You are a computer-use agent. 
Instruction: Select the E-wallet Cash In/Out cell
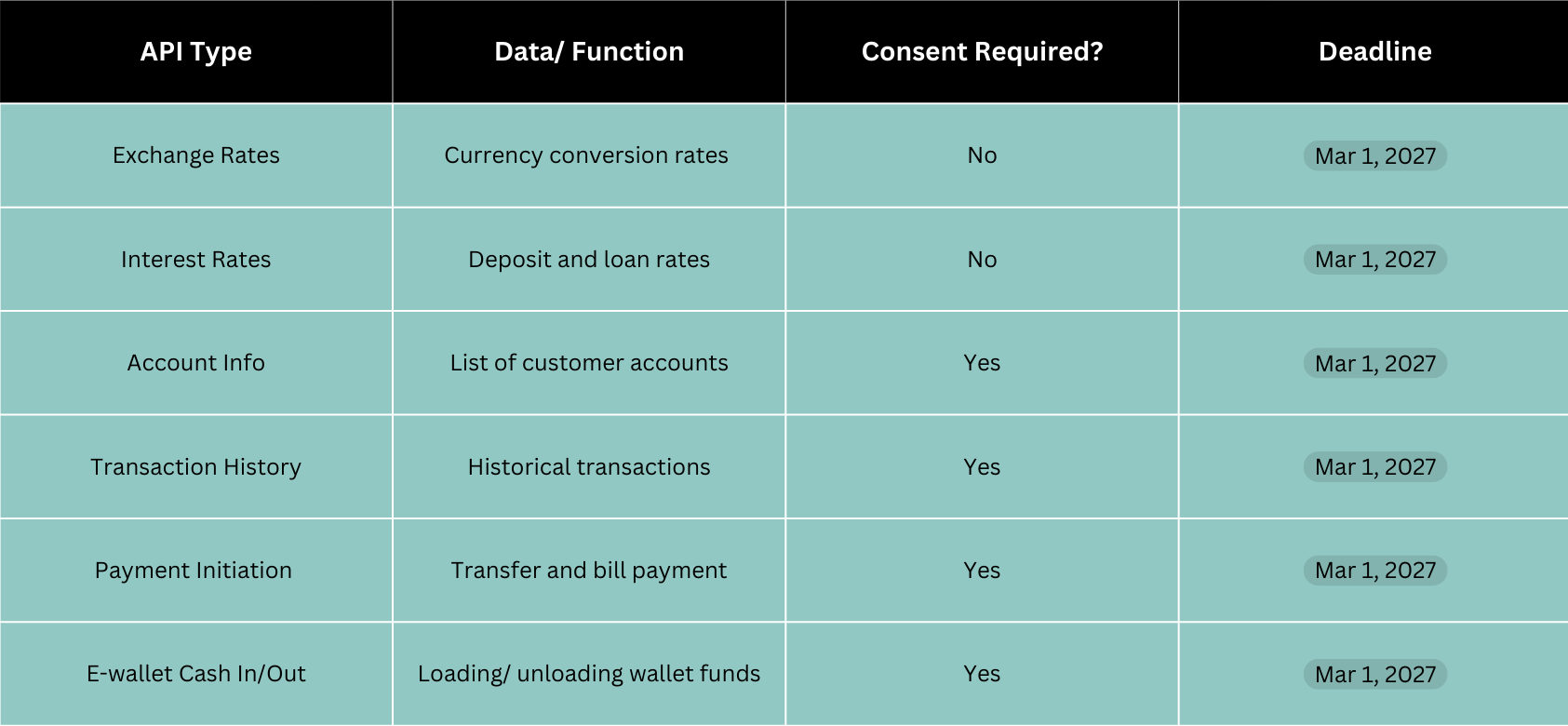(196, 674)
